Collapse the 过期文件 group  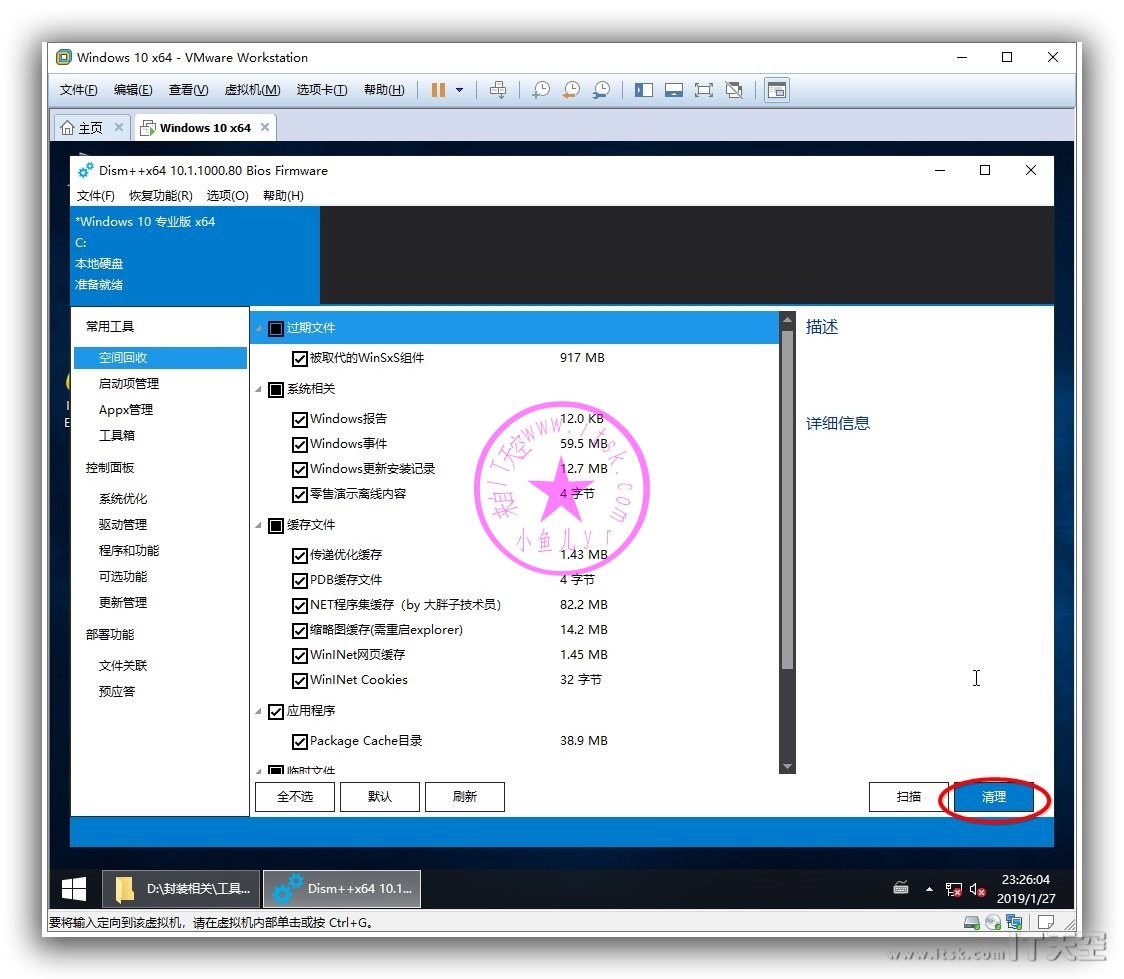[259, 328]
